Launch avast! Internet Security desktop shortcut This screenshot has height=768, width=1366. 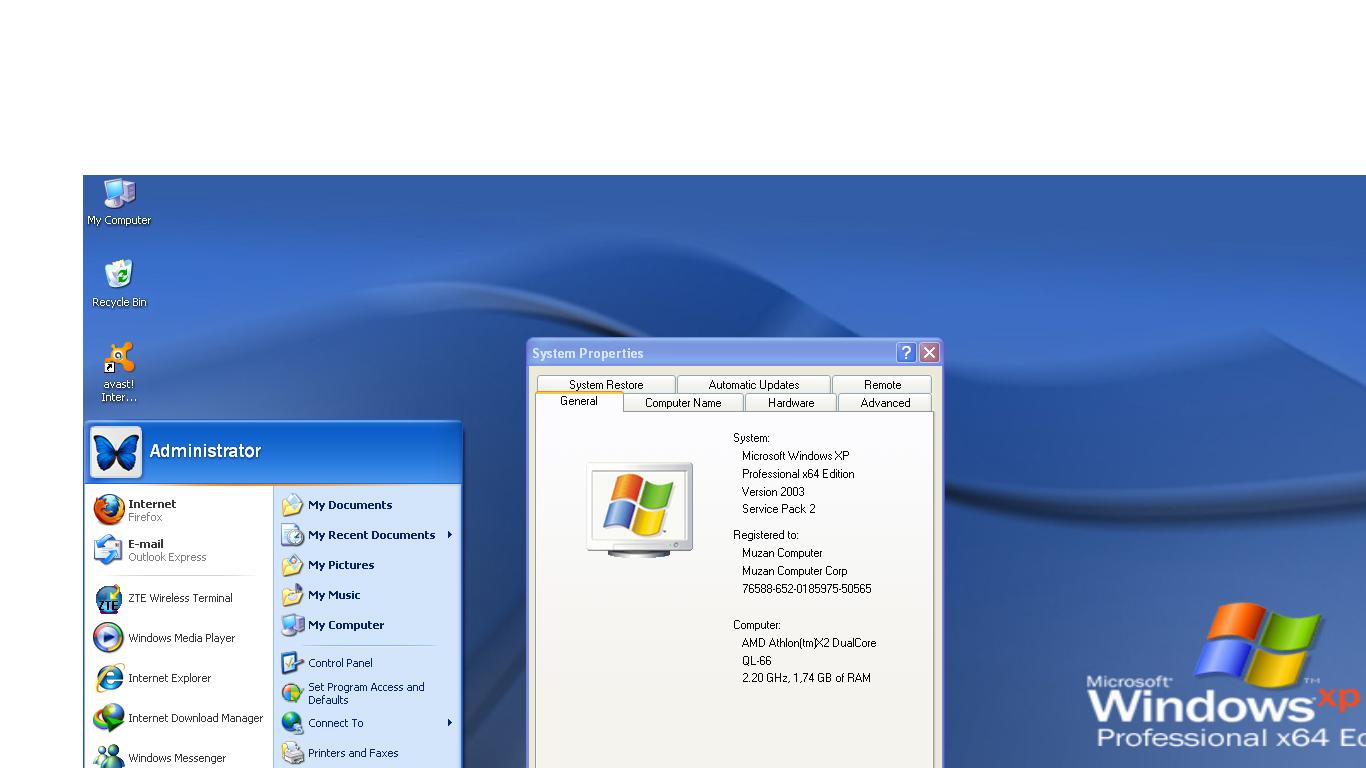(119, 372)
